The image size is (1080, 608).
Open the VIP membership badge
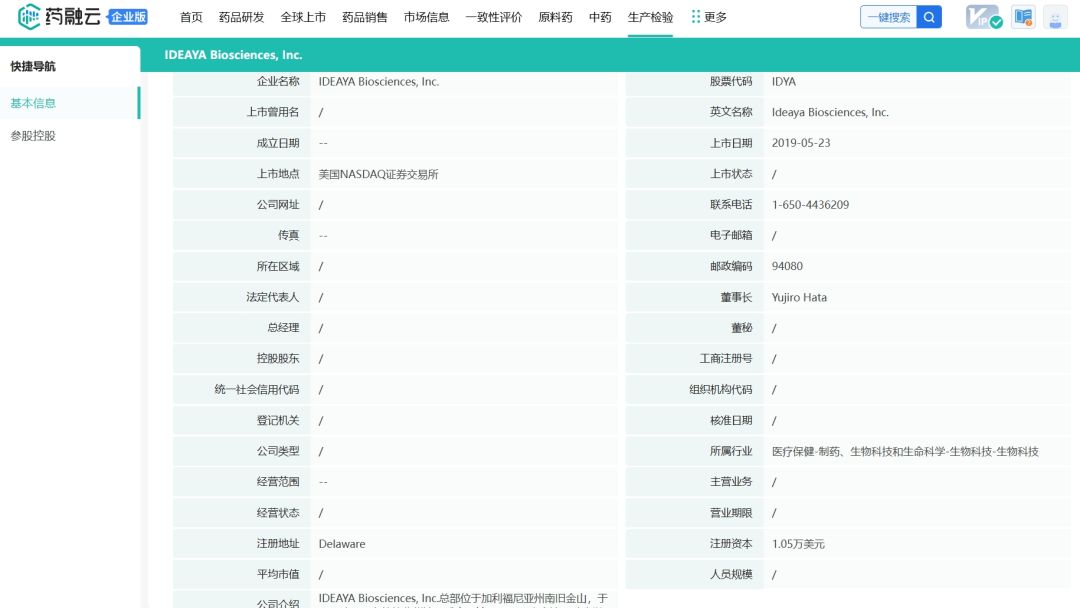pyautogui.click(x=983, y=17)
